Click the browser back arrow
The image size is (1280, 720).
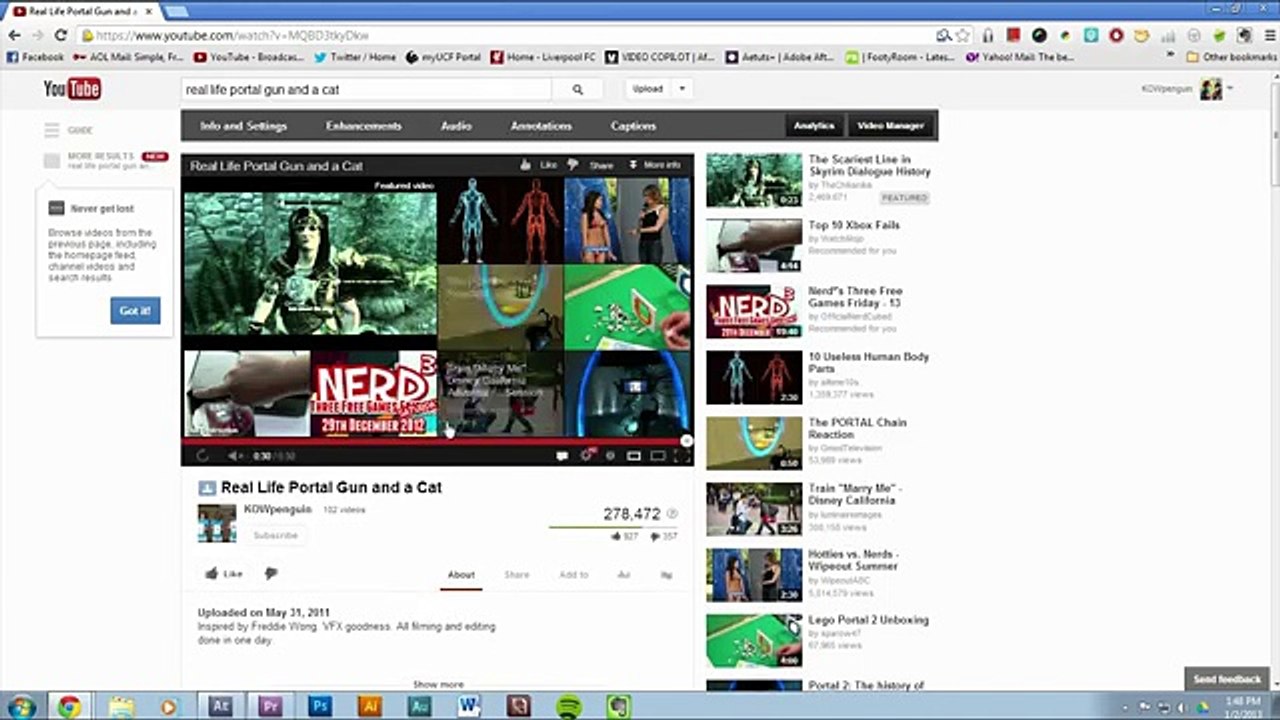click(x=14, y=35)
